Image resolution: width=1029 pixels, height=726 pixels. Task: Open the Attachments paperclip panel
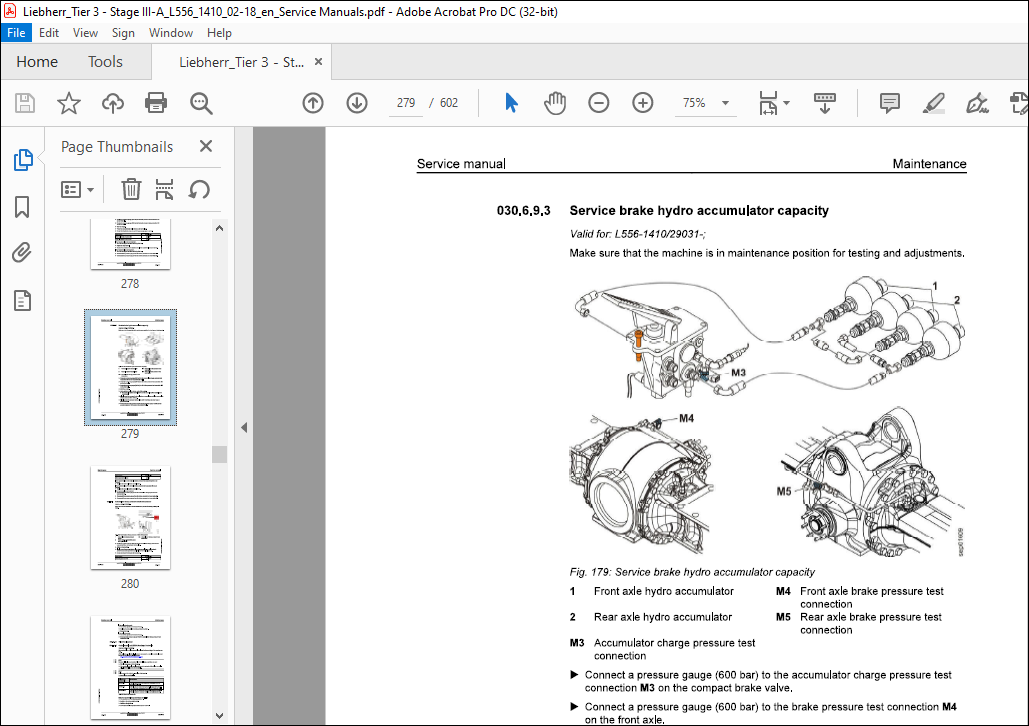tap(22, 253)
